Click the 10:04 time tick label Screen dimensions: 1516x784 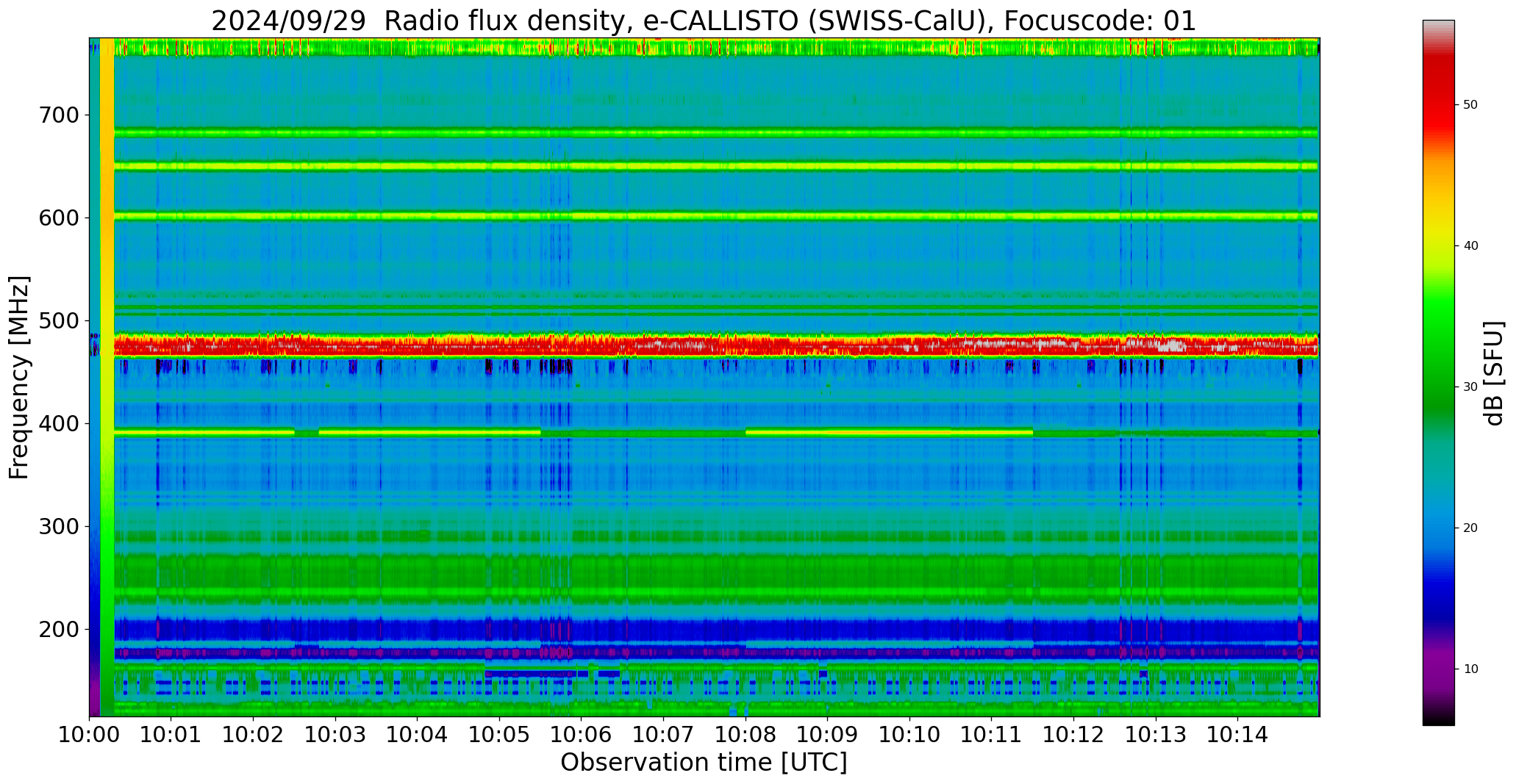pyautogui.click(x=418, y=735)
